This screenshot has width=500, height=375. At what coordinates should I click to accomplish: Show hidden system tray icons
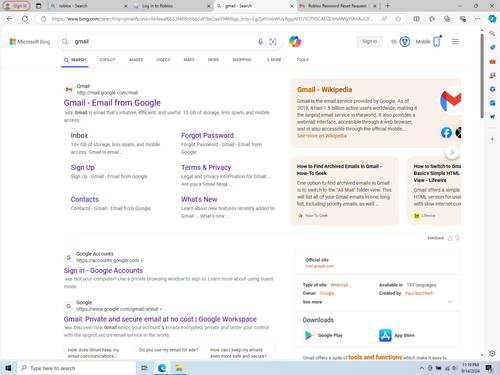coord(422,368)
